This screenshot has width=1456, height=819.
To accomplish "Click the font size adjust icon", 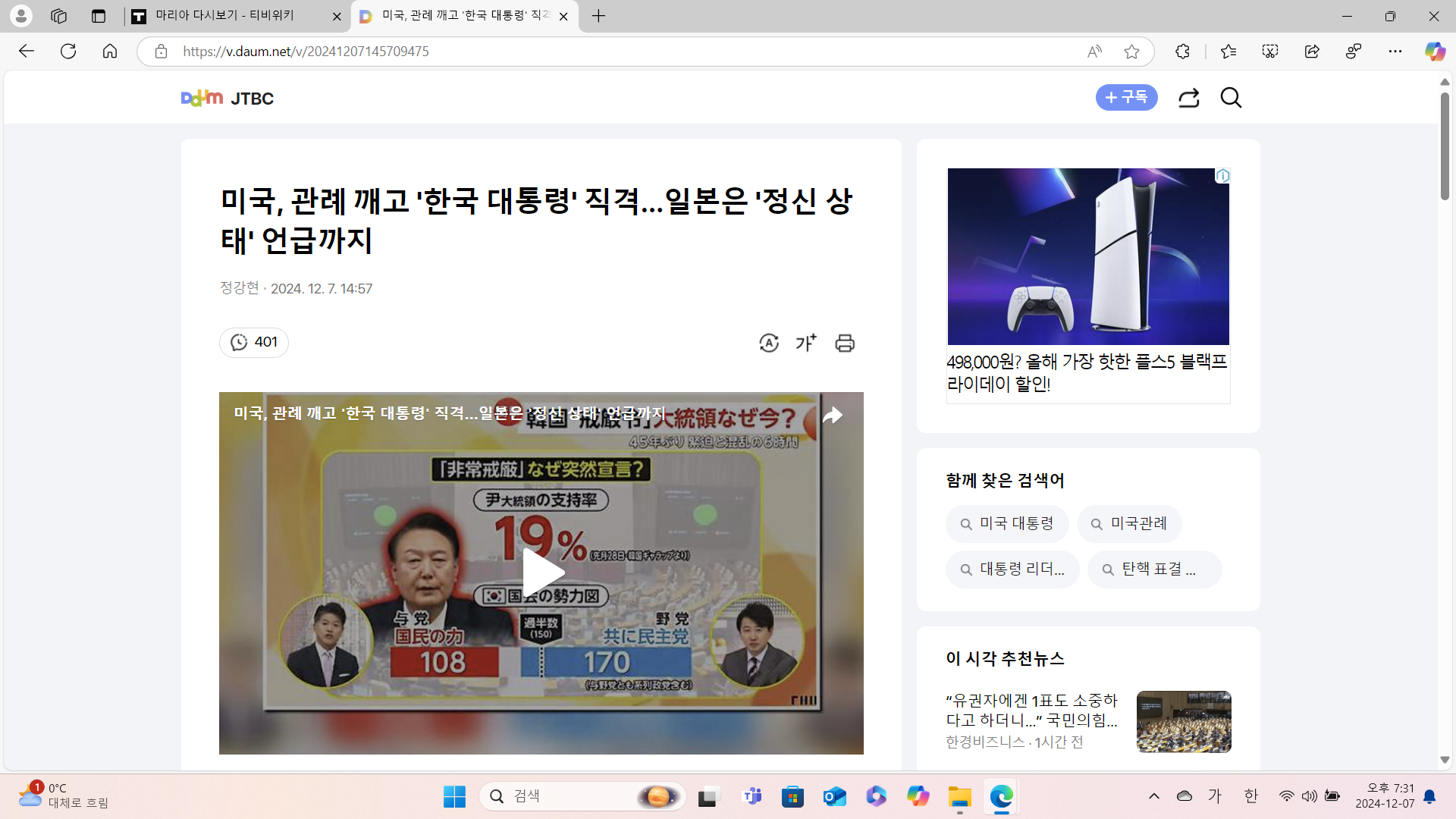I will [806, 343].
